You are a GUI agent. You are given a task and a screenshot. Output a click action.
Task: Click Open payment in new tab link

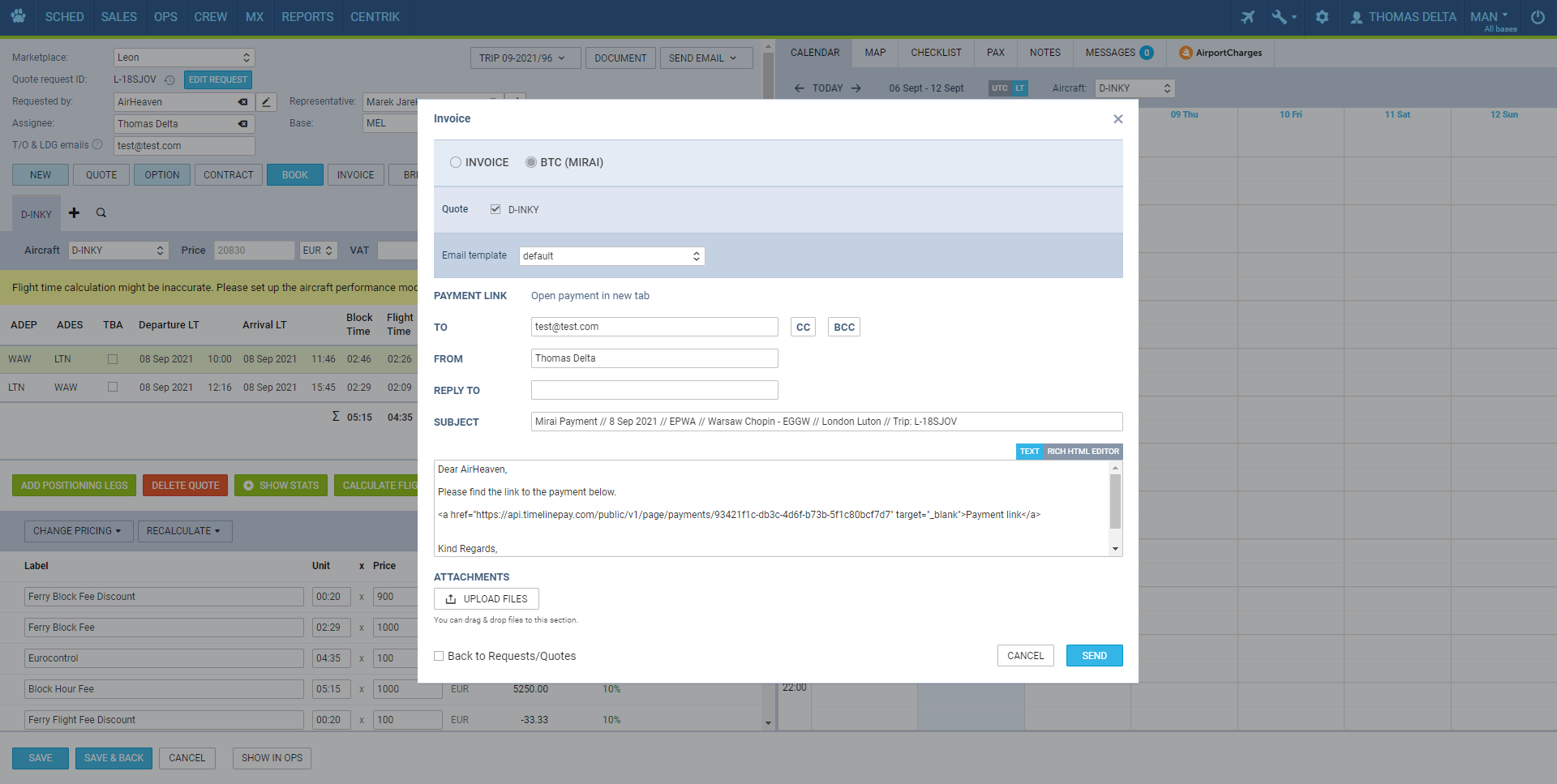(590, 296)
